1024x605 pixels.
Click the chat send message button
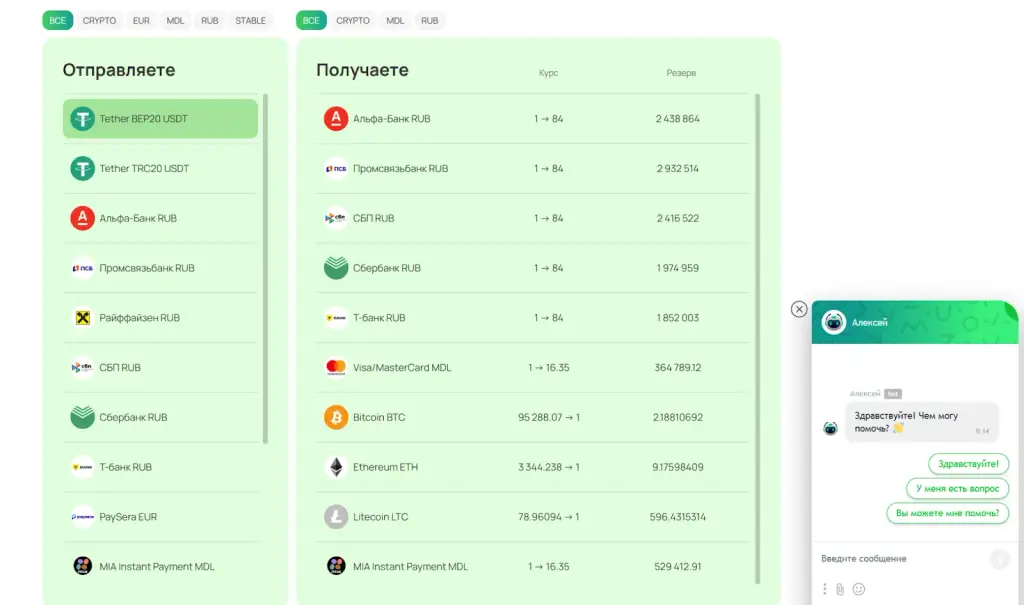click(x=999, y=559)
